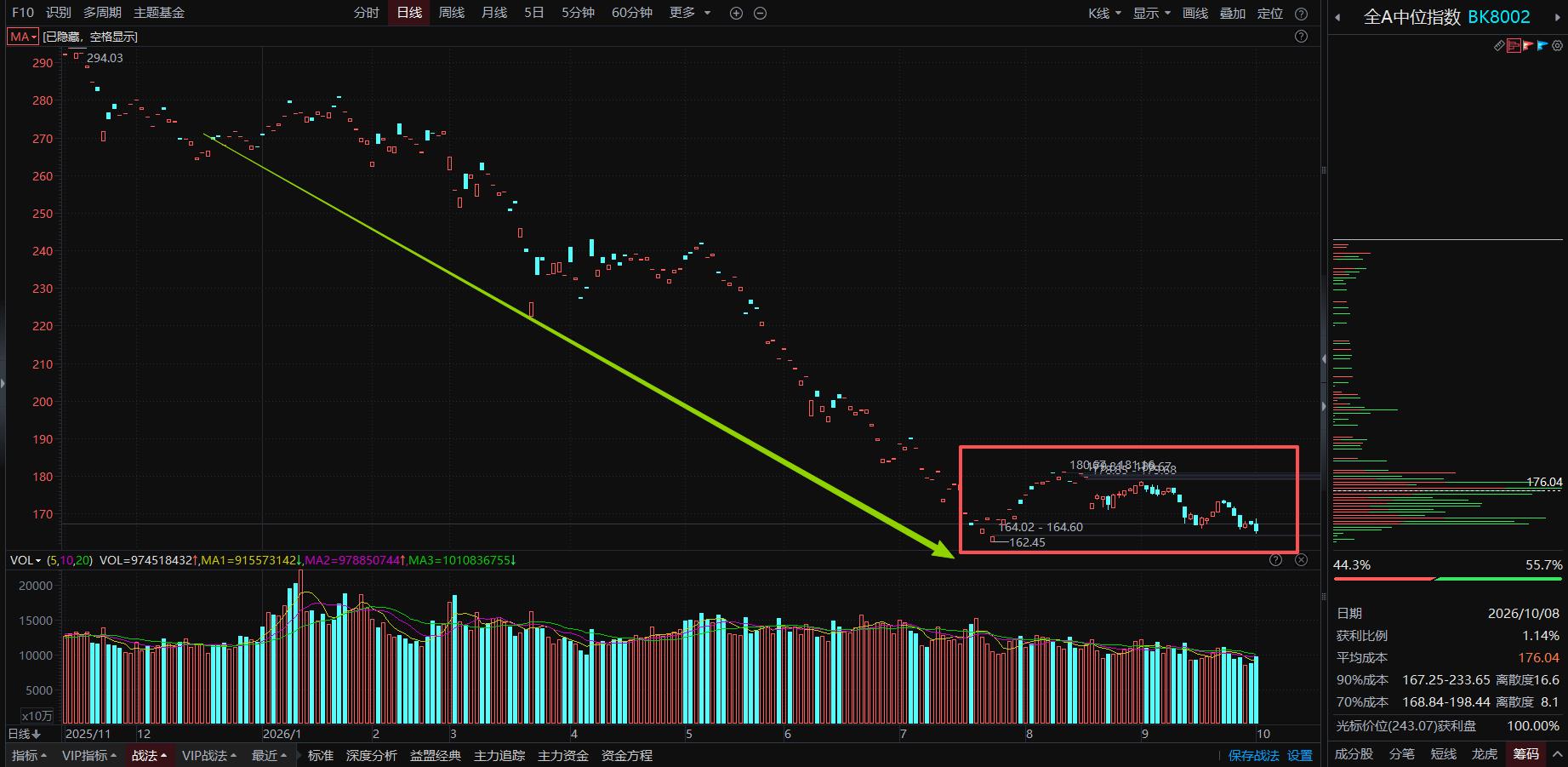Switch chart period to 周线

pos(452,13)
